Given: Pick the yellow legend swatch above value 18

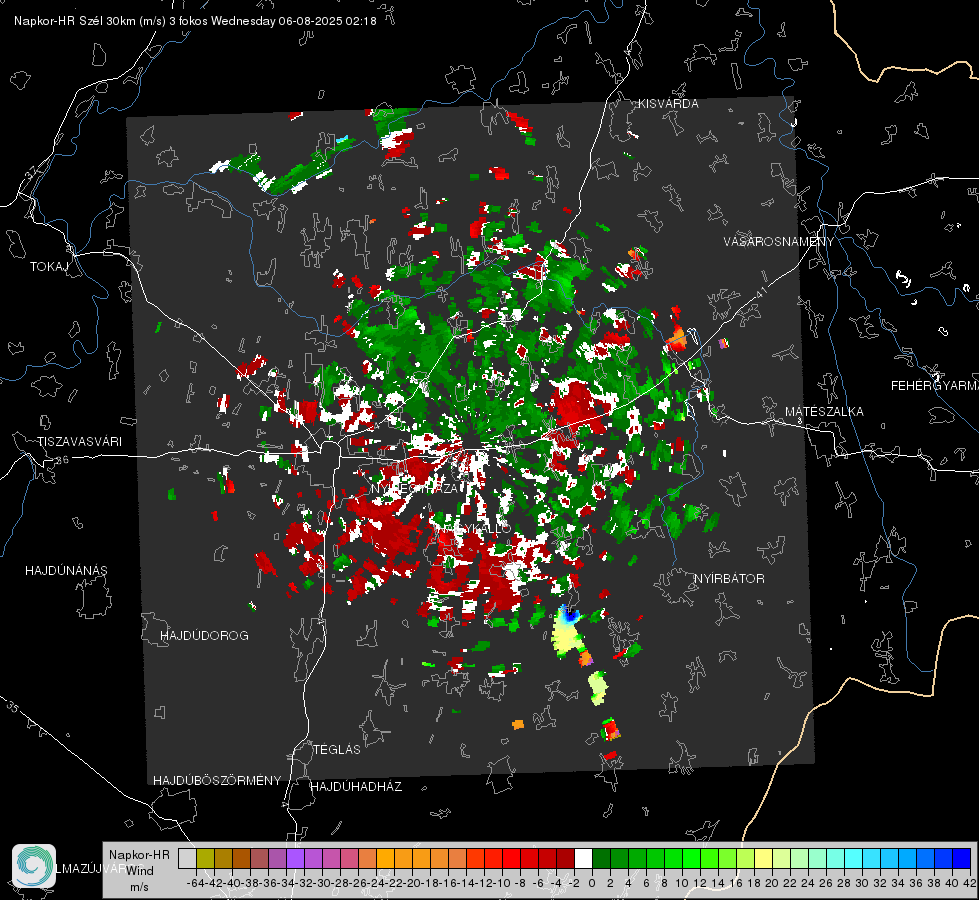Looking at the screenshot, I should point(764,858).
